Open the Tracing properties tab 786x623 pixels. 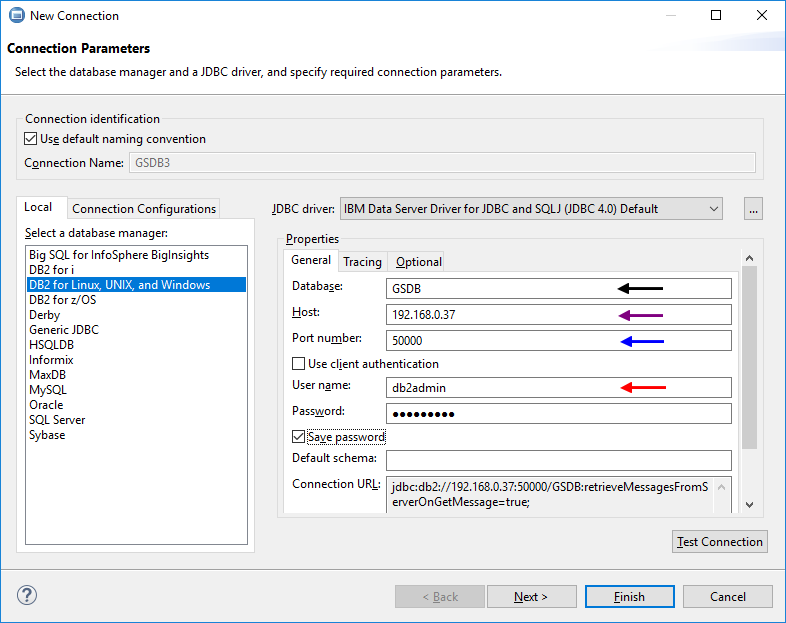pos(362,262)
